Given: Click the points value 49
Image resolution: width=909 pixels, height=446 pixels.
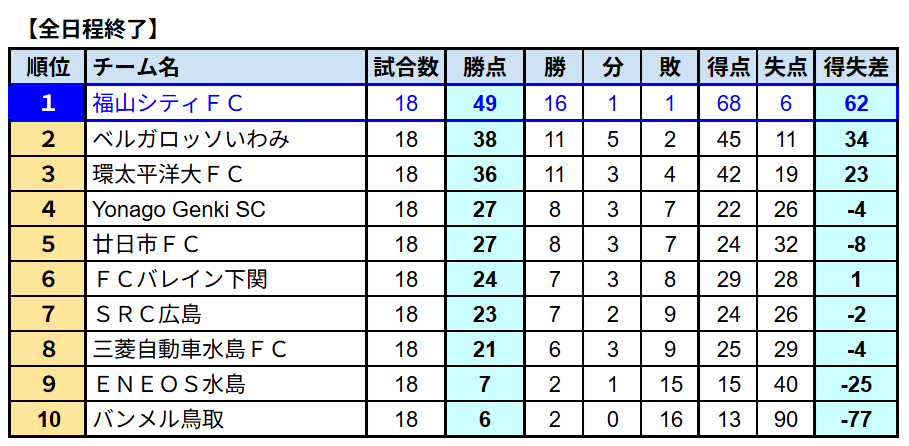Looking at the screenshot, I should (485, 103).
